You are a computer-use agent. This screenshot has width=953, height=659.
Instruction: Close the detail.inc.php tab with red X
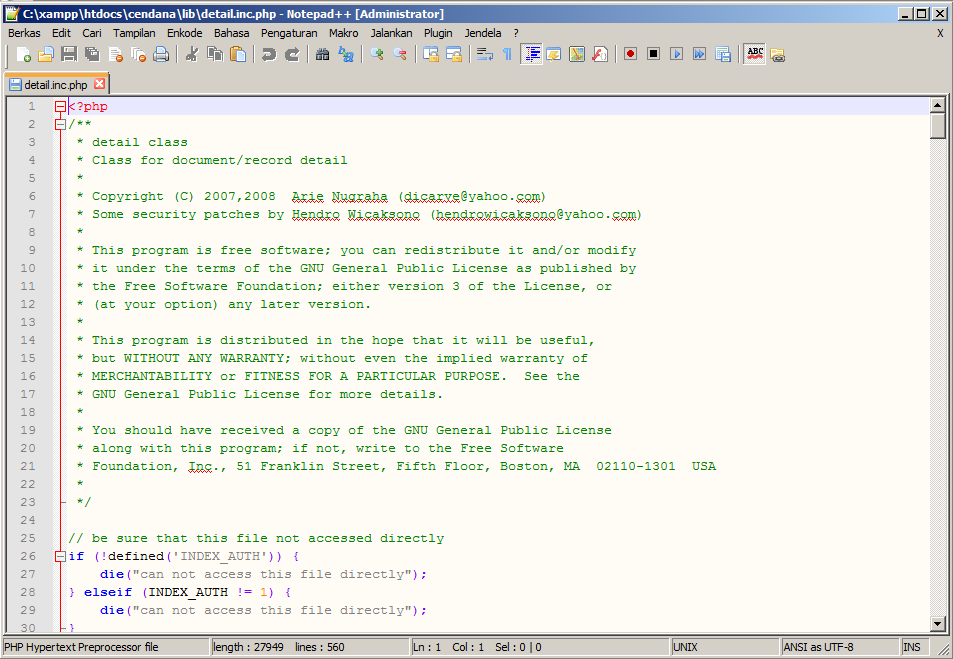click(x=100, y=84)
